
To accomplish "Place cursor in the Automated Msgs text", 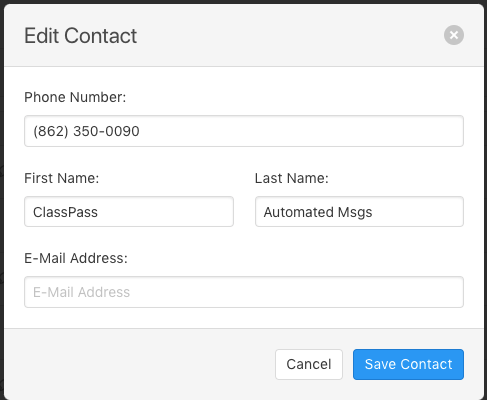I will [x=318, y=212].
